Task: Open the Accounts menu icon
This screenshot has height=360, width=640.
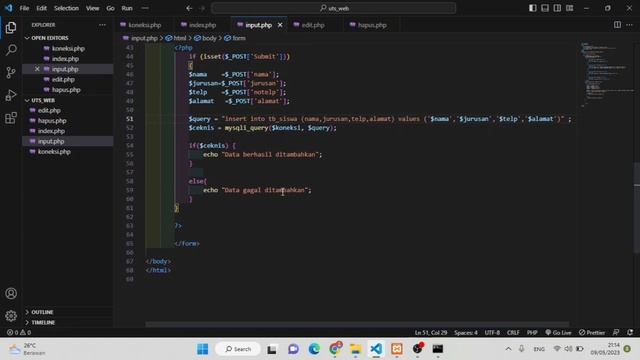Action: tap(11, 293)
